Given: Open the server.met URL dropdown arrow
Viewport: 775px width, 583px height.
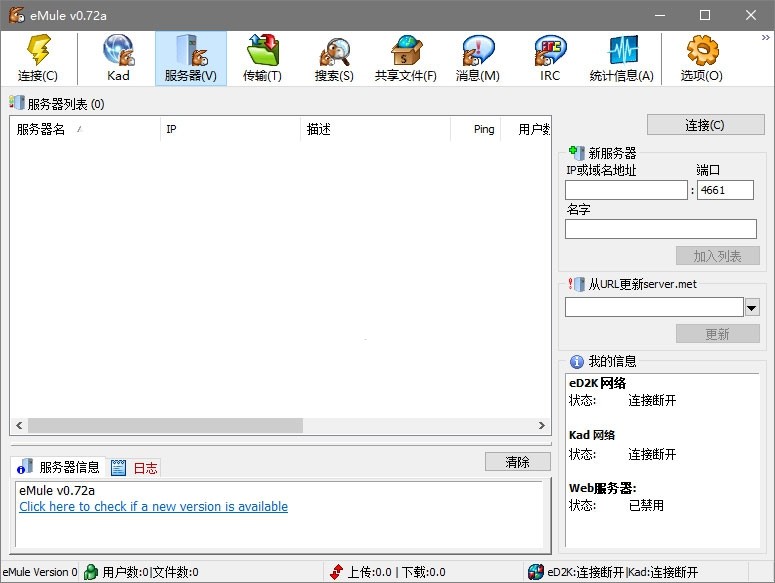Looking at the screenshot, I should click(752, 307).
